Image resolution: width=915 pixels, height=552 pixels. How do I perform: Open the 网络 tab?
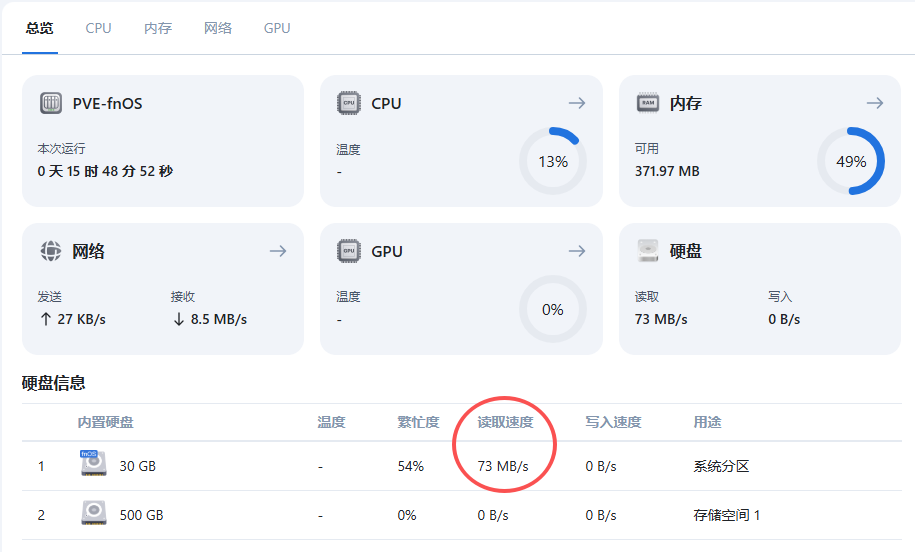[x=218, y=28]
